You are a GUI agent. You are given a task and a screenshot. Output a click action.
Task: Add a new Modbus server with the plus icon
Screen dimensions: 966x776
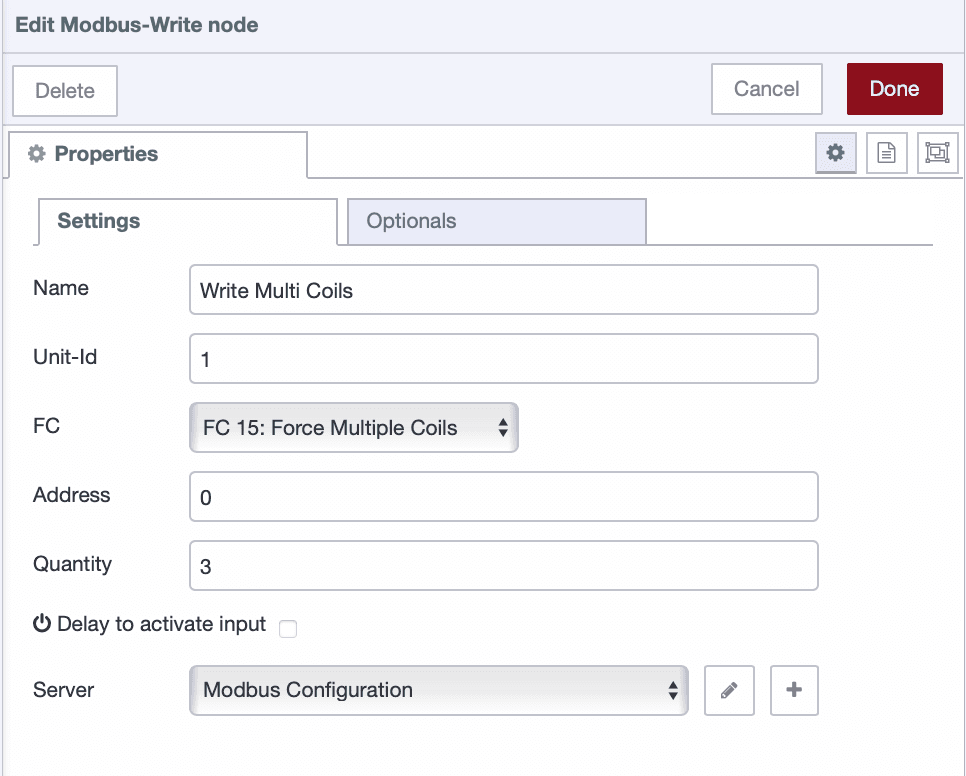(794, 690)
